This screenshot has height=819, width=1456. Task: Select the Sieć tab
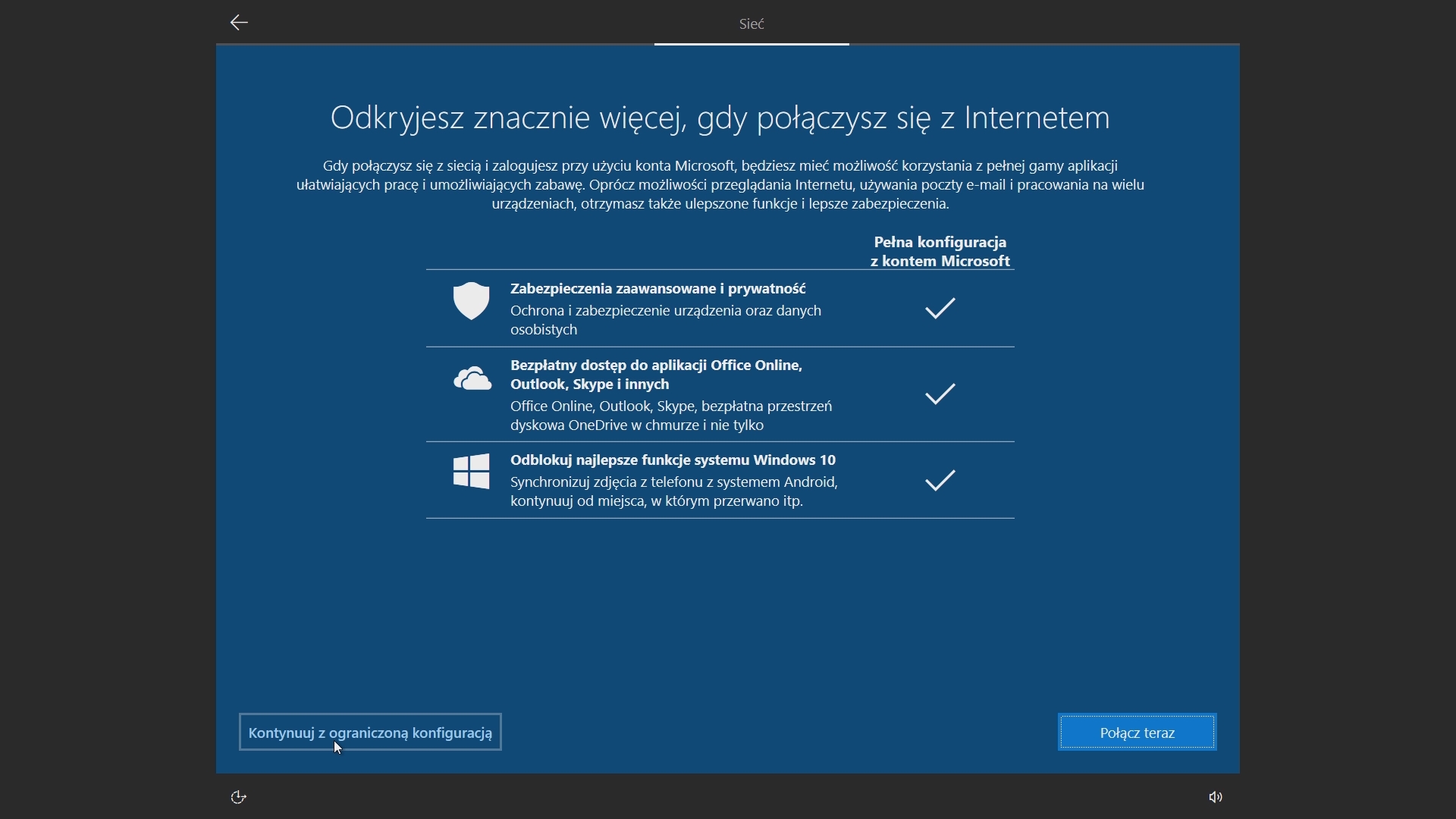tap(752, 24)
